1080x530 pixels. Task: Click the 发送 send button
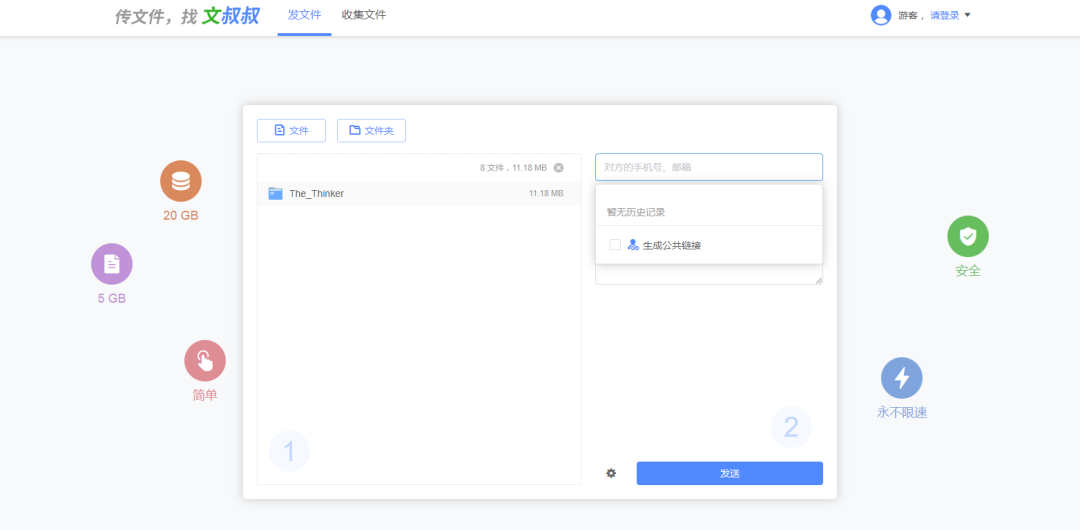729,473
